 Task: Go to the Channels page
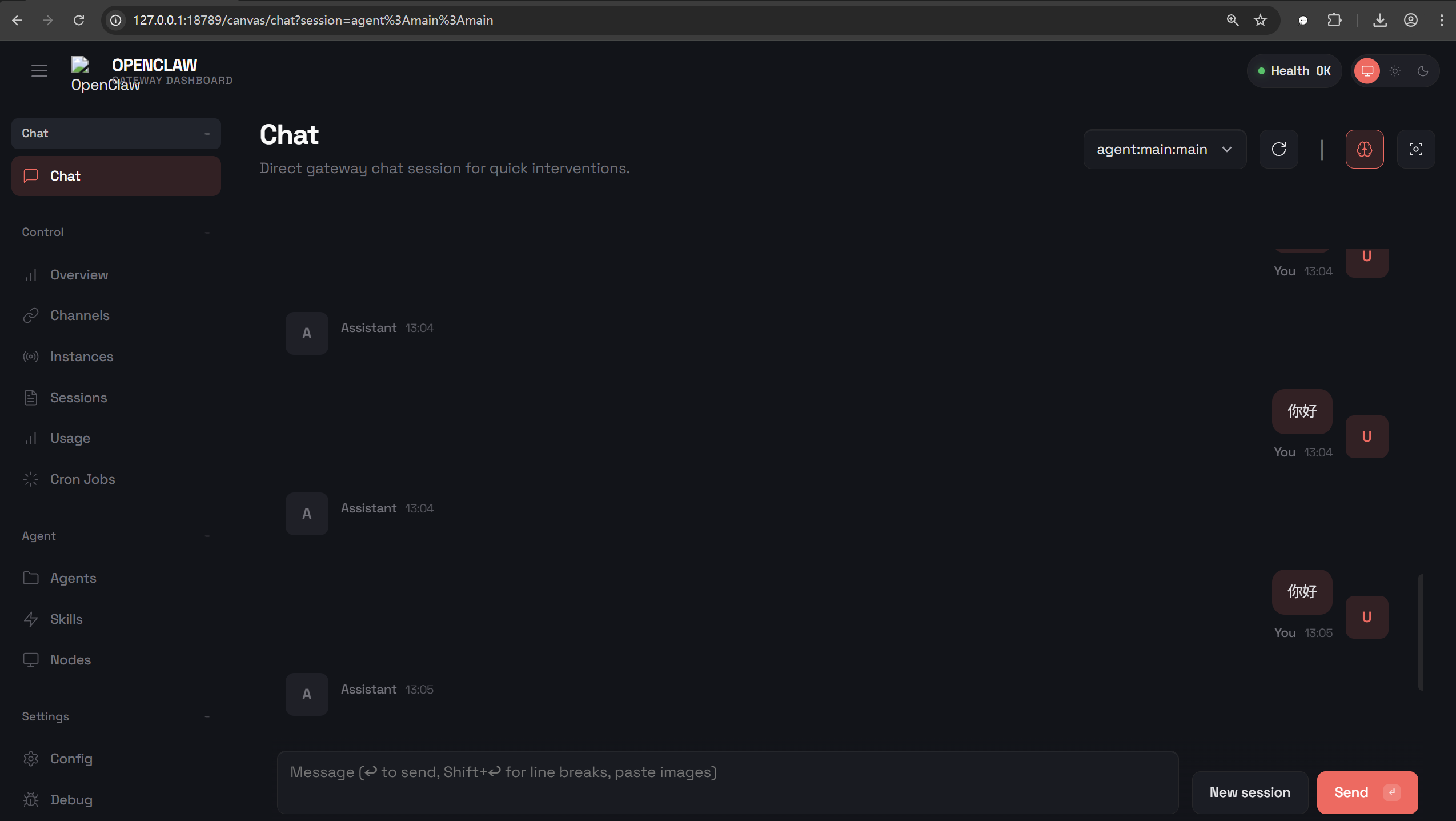point(79,315)
